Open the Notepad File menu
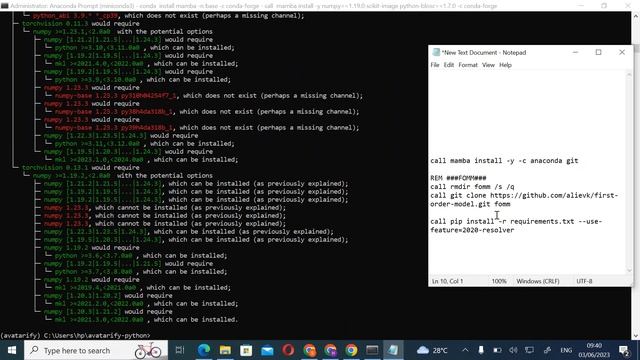Screen dimensions: 640x360 point(435,65)
